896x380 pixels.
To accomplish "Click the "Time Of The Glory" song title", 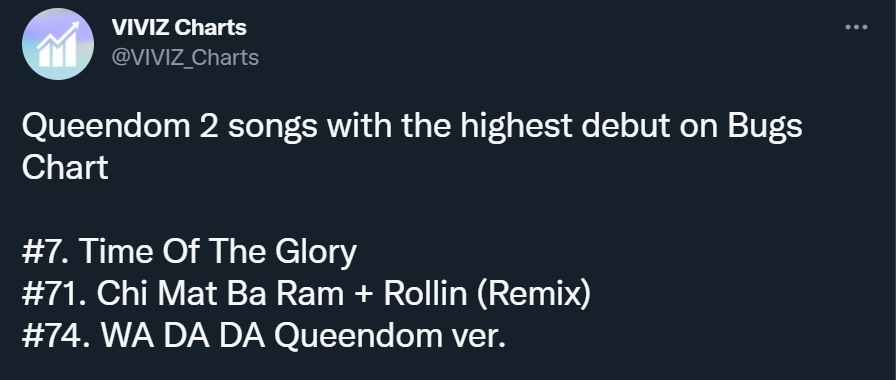I will (x=218, y=251).
